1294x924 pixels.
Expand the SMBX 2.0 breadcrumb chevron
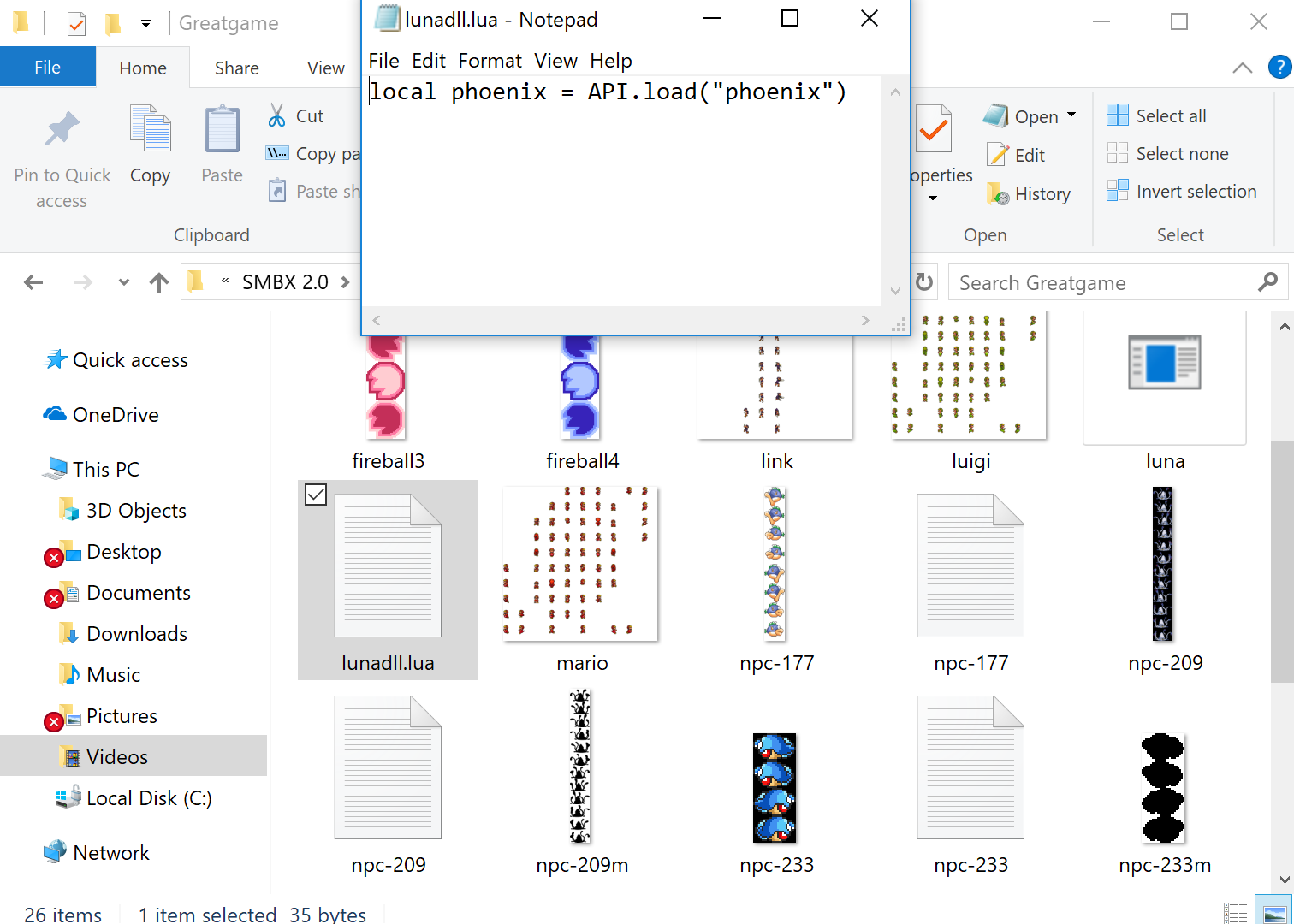pos(345,282)
